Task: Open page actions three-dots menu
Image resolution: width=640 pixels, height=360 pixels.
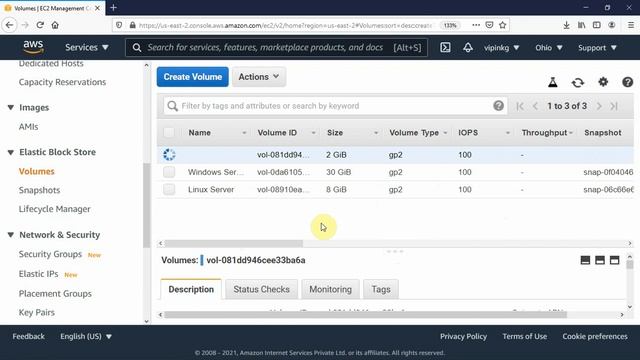Action: (x=476, y=25)
